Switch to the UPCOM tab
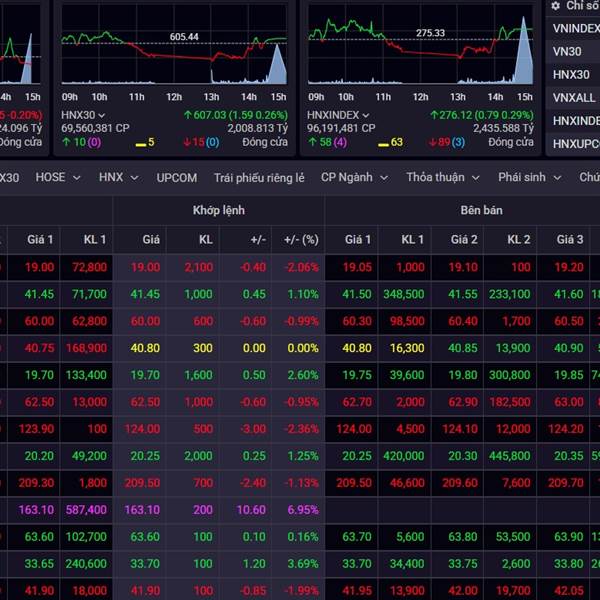This screenshot has width=600, height=600. (x=177, y=178)
